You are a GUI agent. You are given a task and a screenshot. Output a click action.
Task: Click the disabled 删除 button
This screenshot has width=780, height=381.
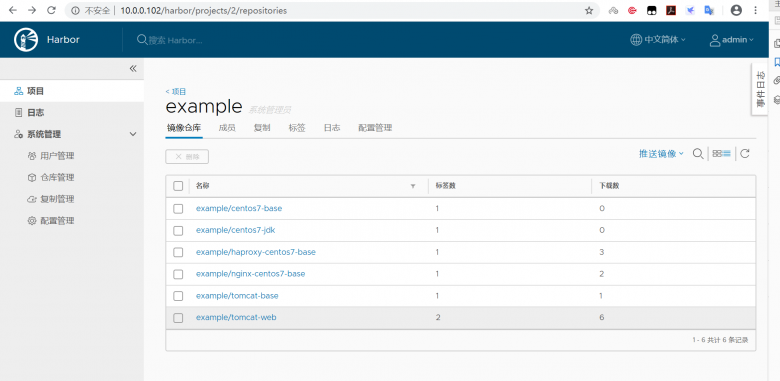(187, 157)
